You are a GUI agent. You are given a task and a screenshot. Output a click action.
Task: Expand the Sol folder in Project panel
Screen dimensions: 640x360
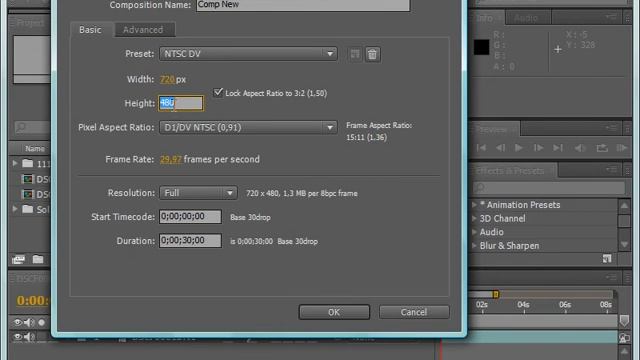pyautogui.click(x=15, y=209)
